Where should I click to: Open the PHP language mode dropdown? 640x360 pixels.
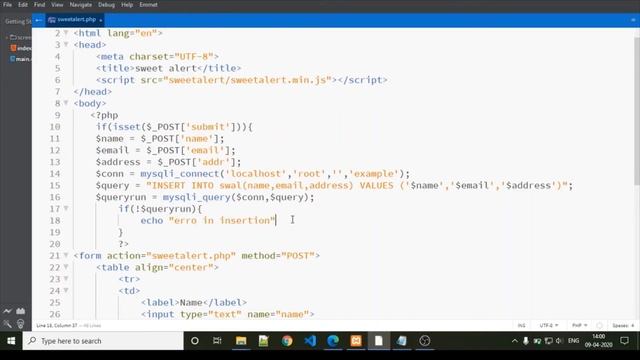580,326
